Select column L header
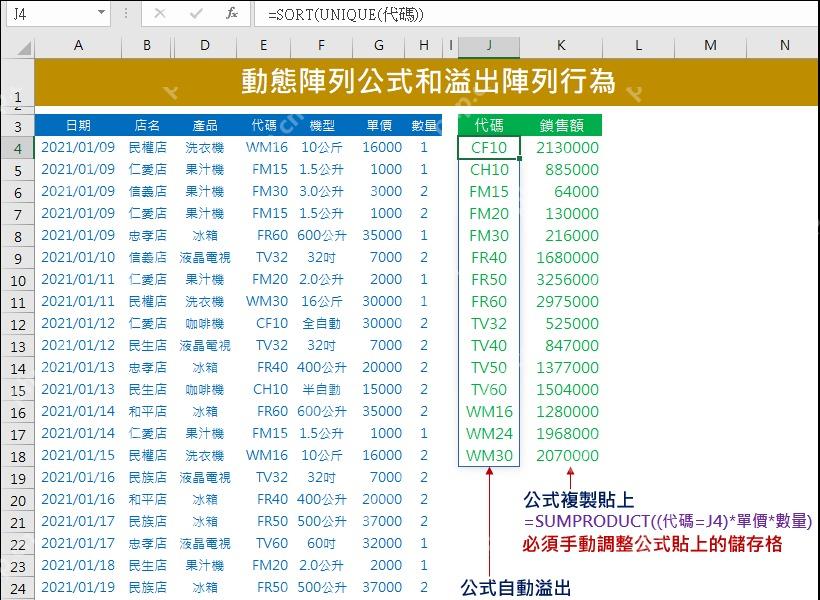This screenshot has width=820, height=600. point(639,46)
